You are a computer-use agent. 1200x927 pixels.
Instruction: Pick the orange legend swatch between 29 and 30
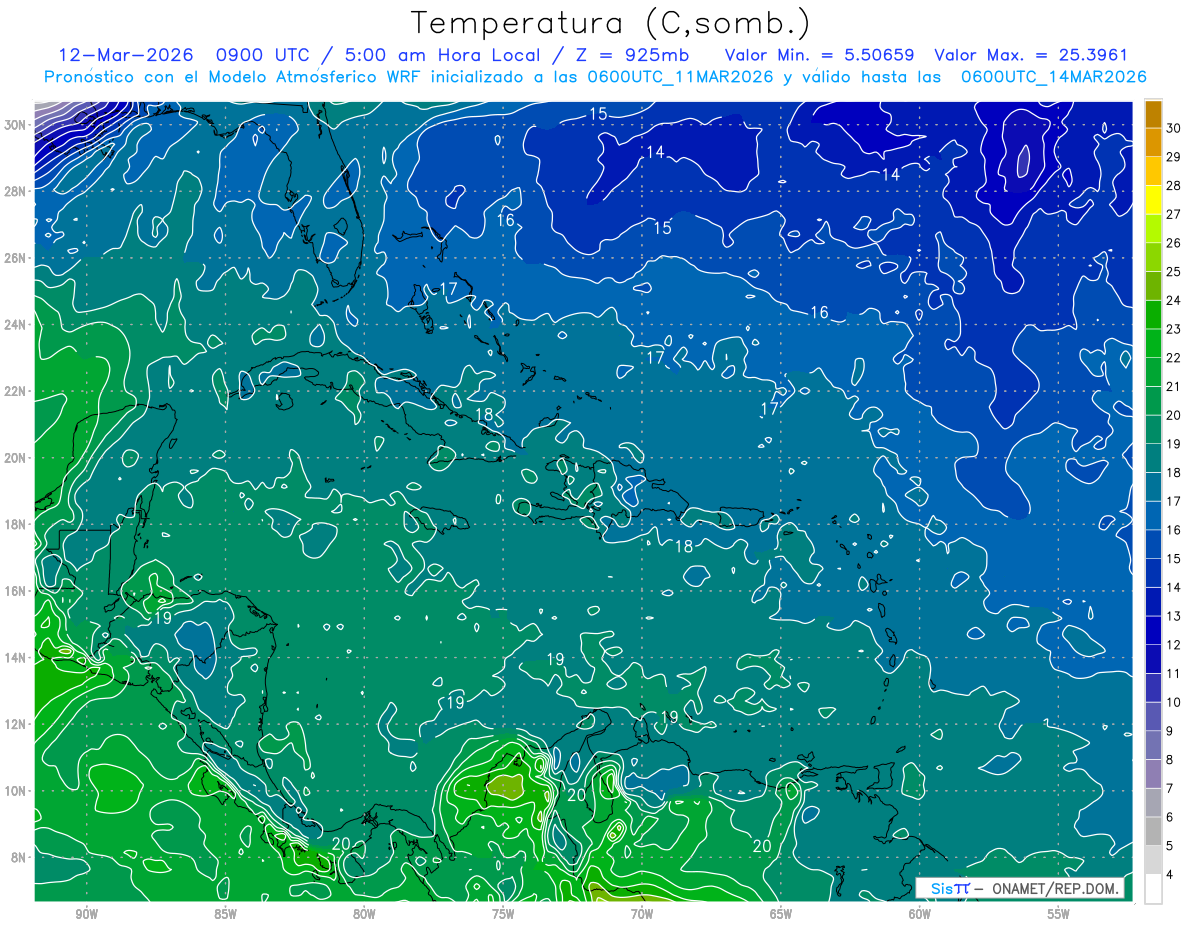pos(1153,143)
